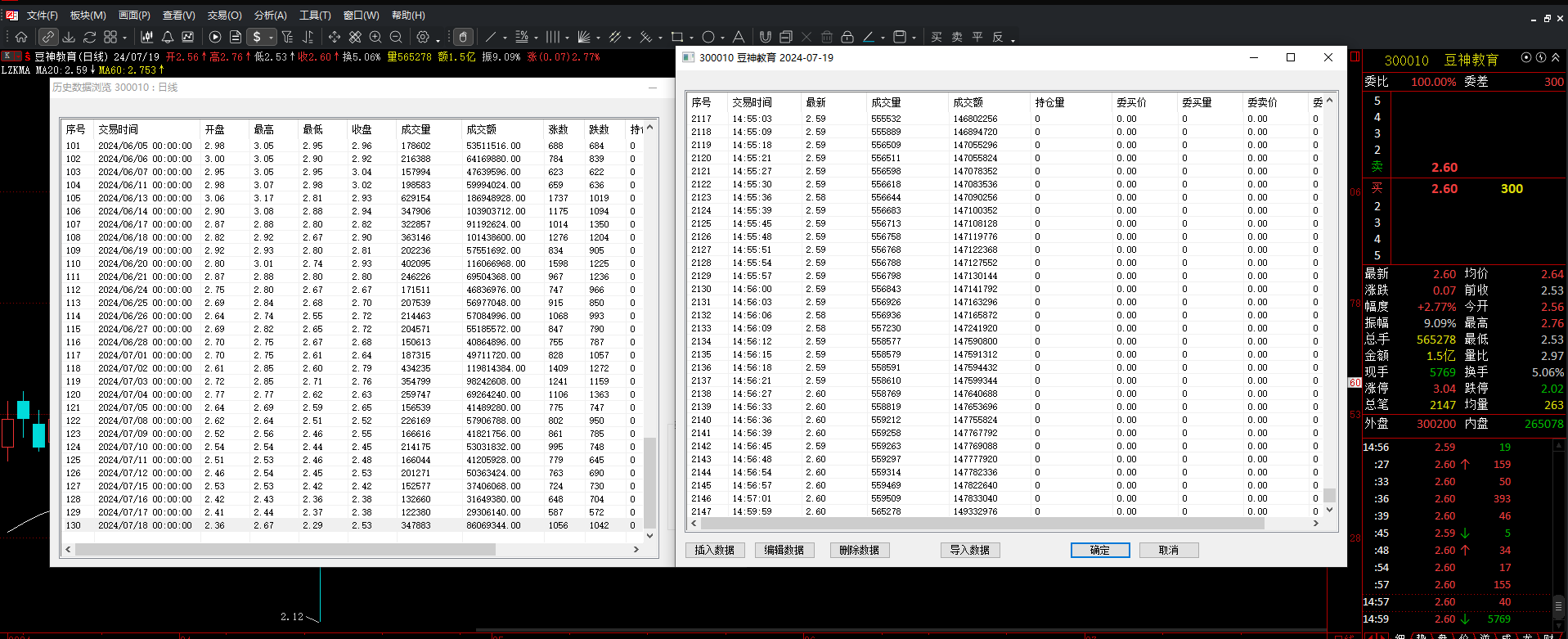Click the zoom out magnifier icon

[x=396, y=37]
